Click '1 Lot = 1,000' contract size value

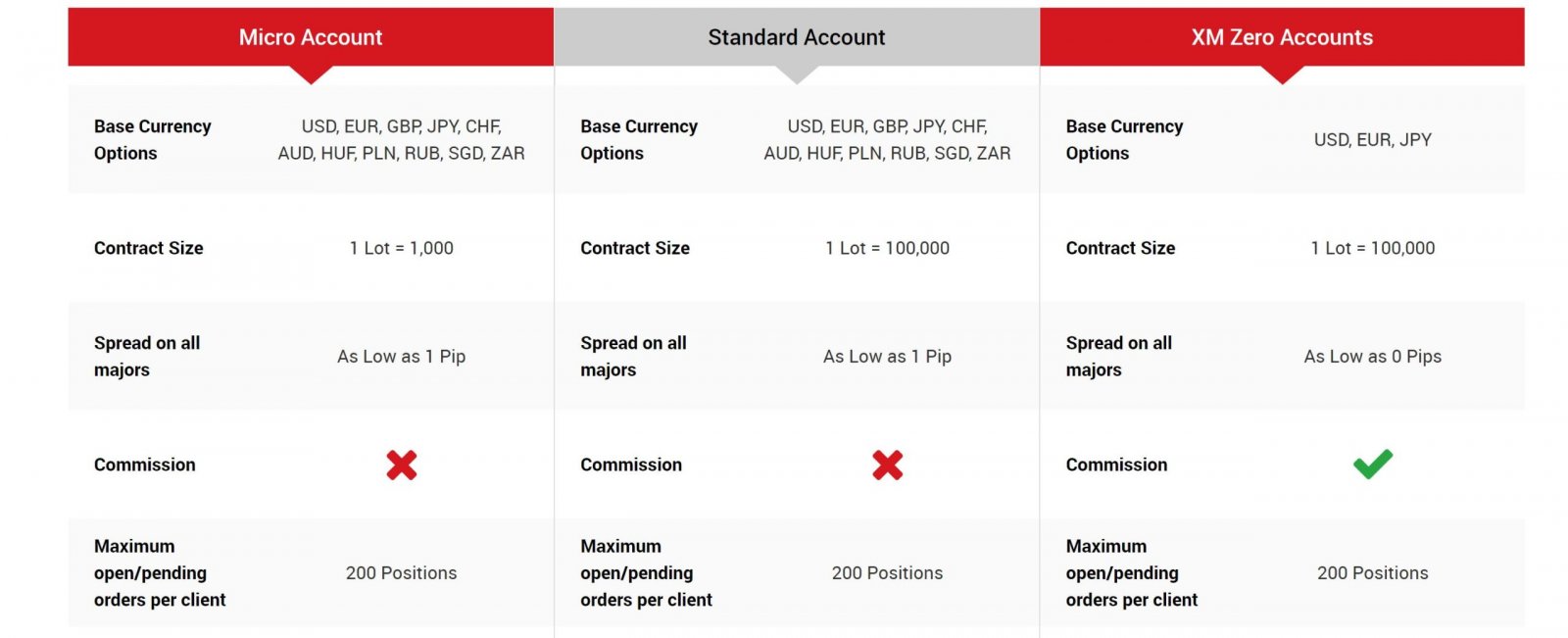click(402, 249)
